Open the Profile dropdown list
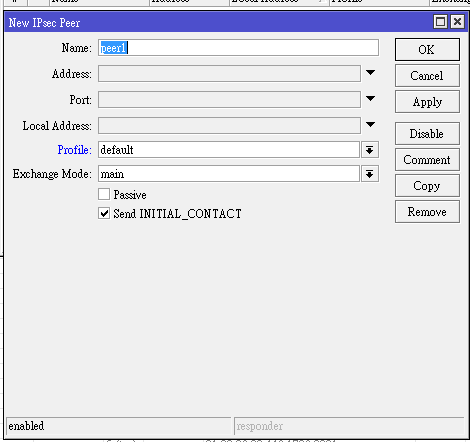Viewport: 470px width, 442px height. pos(370,150)
